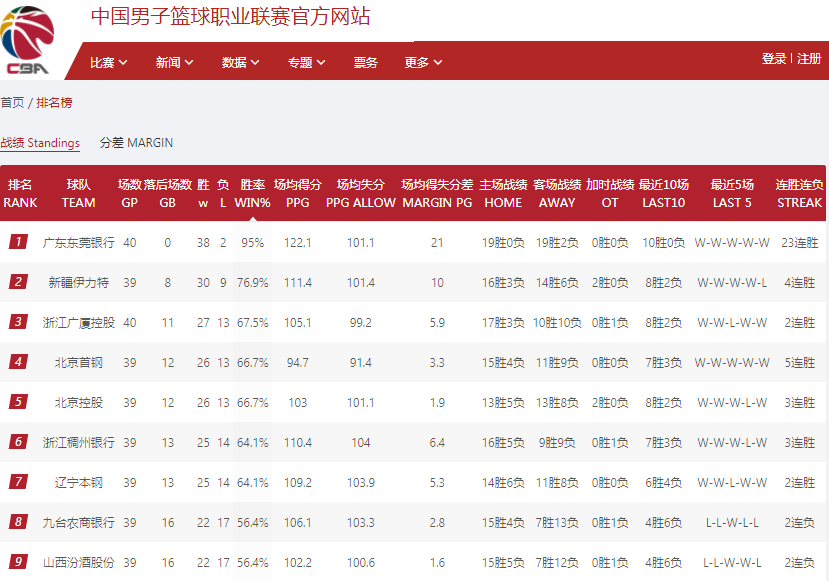
Task: Click the 4连胜 streak cell
Action: [799, 283]
